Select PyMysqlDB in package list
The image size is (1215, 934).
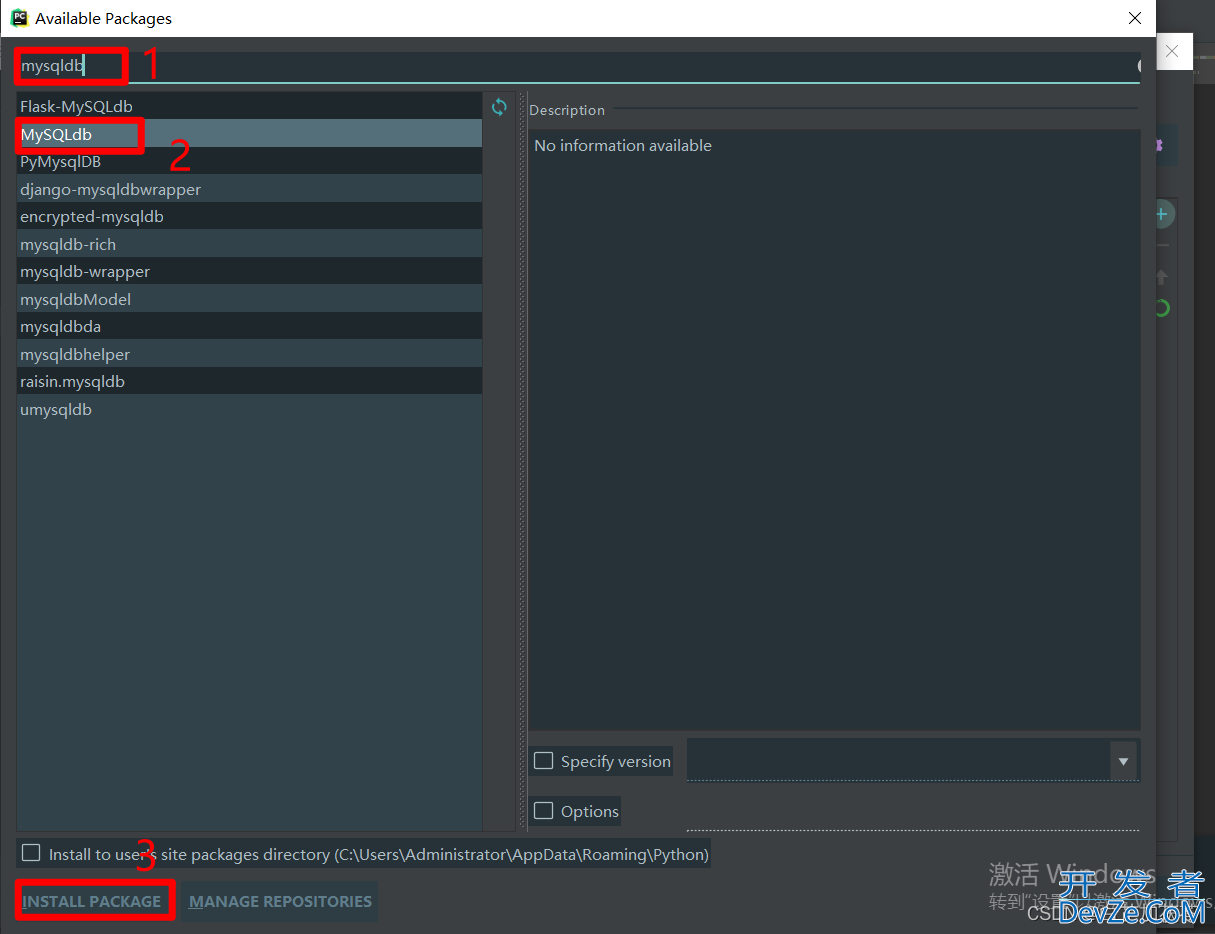tap(249, 161)
